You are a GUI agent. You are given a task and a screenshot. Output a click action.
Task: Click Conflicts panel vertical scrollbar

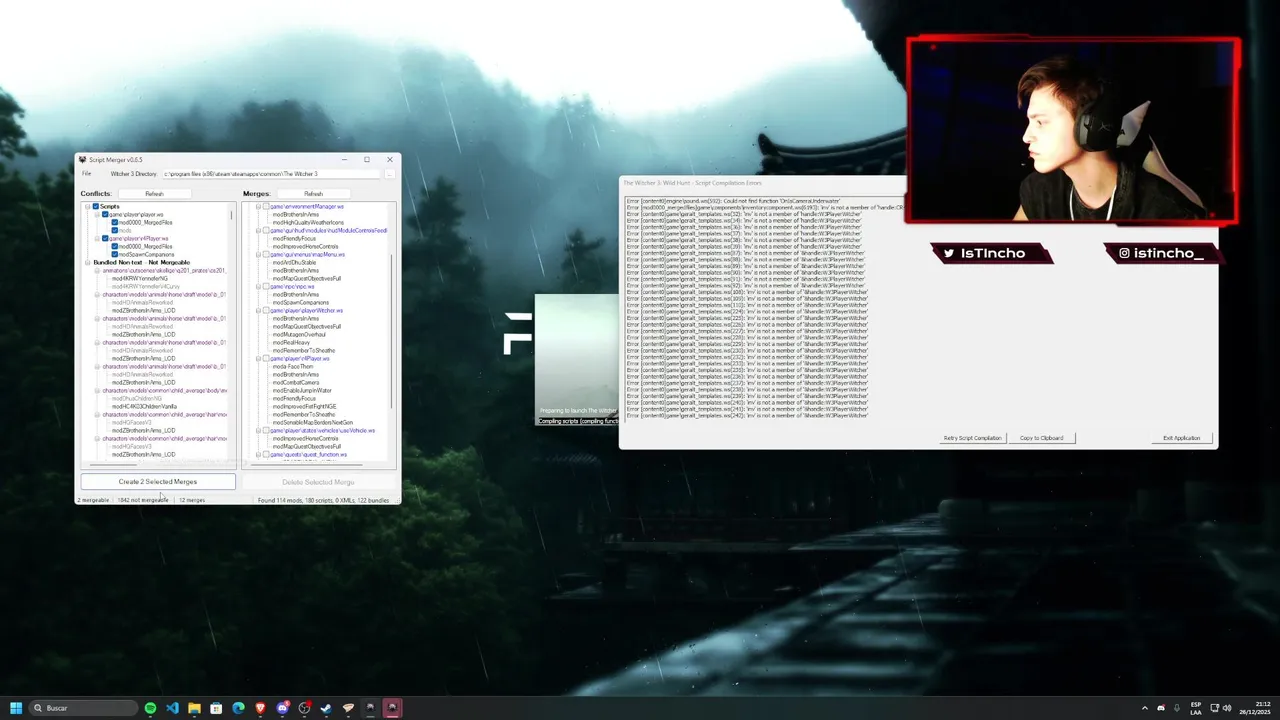click(x=231, y=214)
